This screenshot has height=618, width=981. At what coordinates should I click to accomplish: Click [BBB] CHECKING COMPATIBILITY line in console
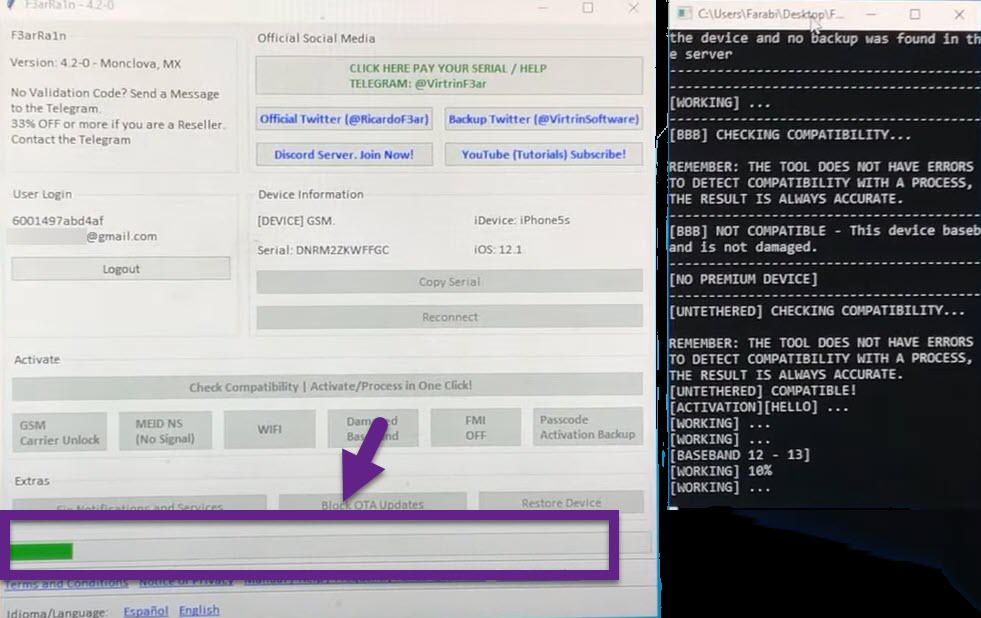click(x=790, y=135)
